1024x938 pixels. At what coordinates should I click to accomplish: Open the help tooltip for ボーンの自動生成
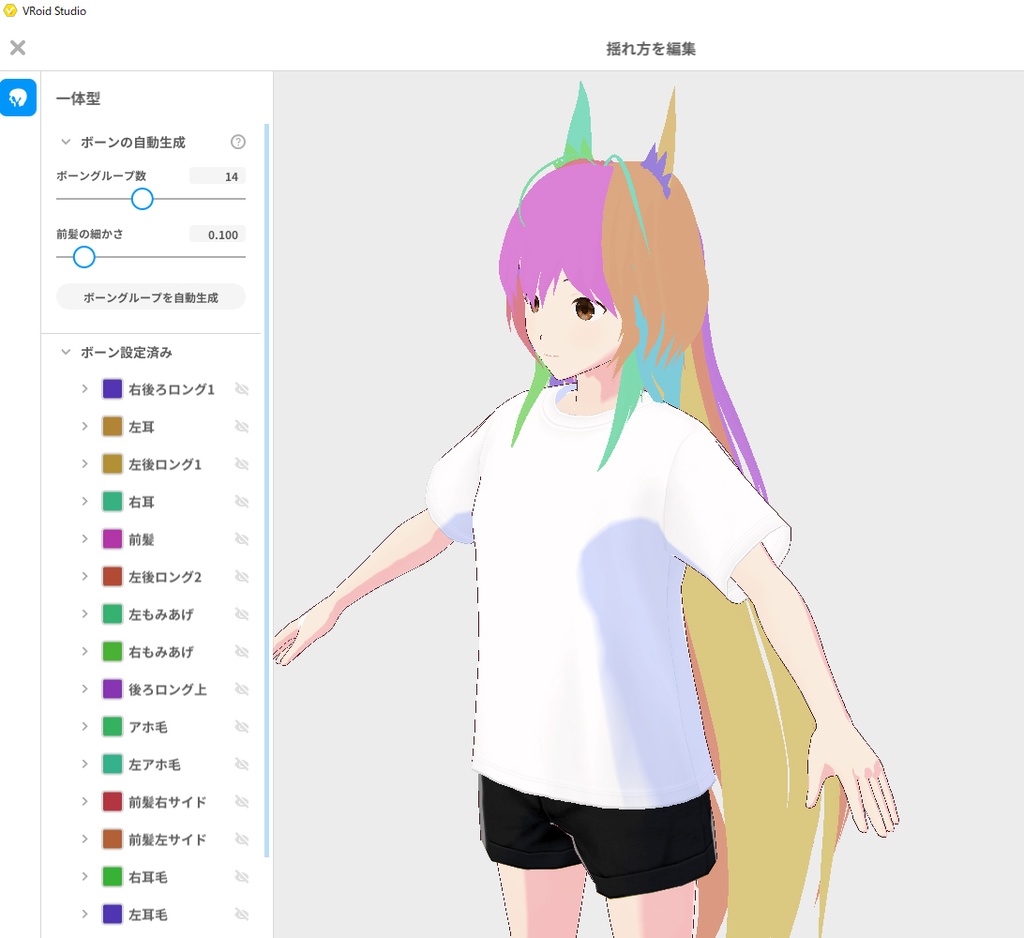[237, 142]
